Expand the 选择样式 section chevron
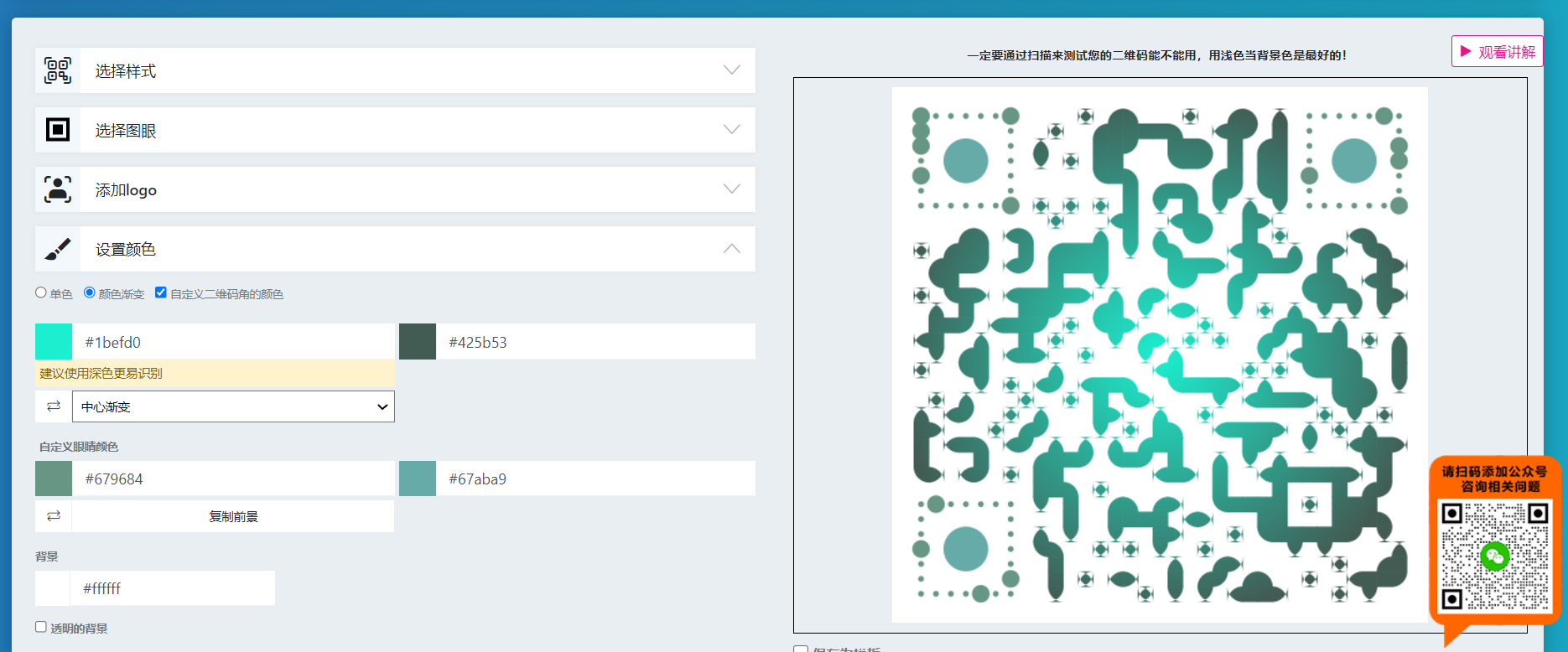The width and height of the screenshot is (1568, 652). [732, 70]
